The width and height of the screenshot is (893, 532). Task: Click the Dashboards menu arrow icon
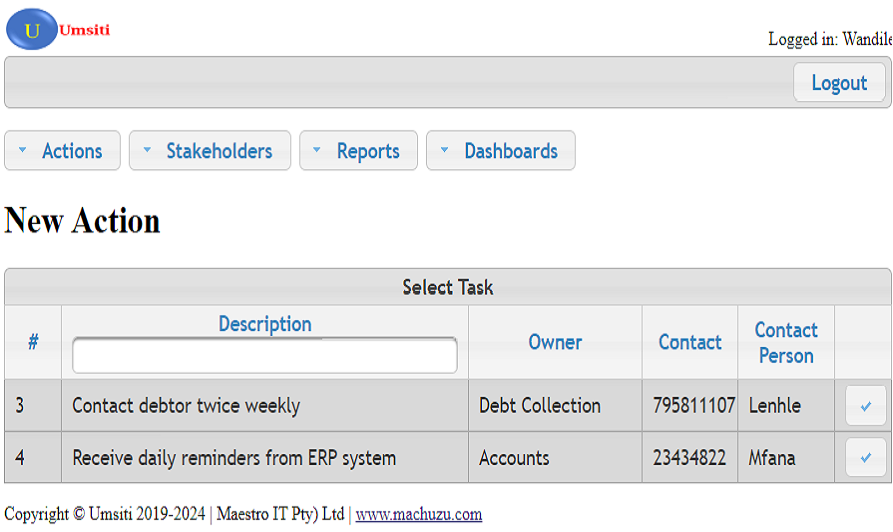(x=444, y=151)
